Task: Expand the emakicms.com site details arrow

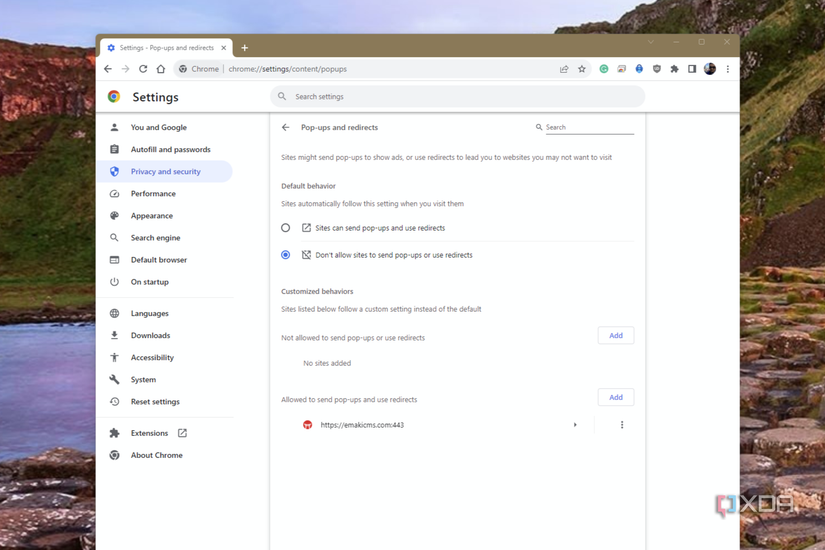Action: 575,425
